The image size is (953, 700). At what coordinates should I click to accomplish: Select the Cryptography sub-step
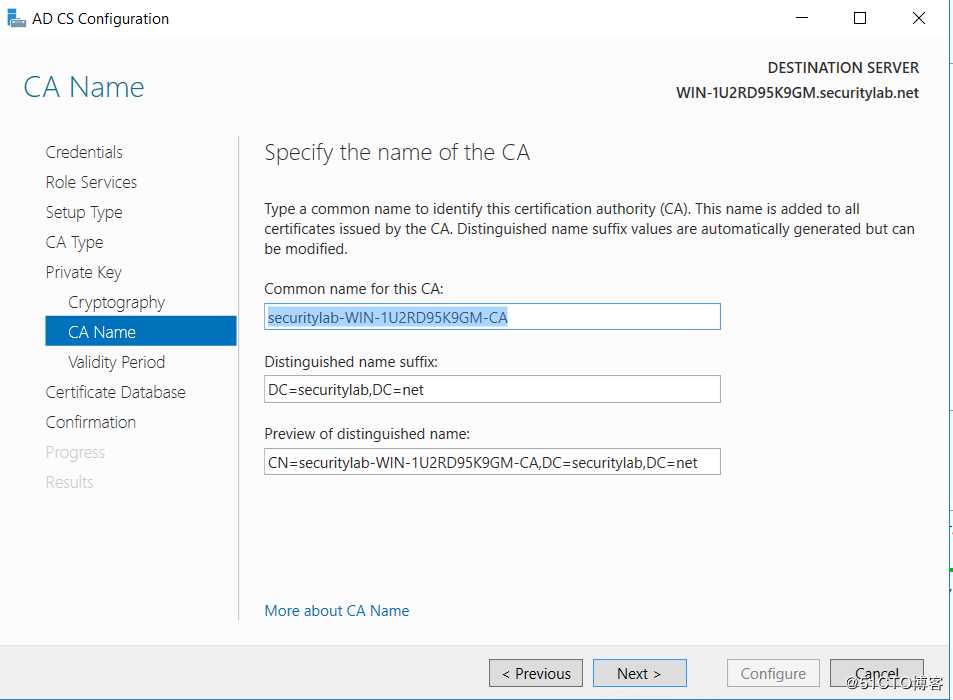(x=116, y=302)
